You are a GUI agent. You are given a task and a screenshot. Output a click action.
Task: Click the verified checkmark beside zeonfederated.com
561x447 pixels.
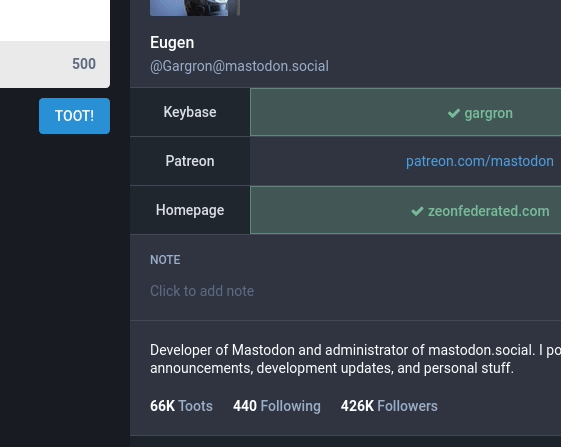pyautogui.click(x=417, y=211)
